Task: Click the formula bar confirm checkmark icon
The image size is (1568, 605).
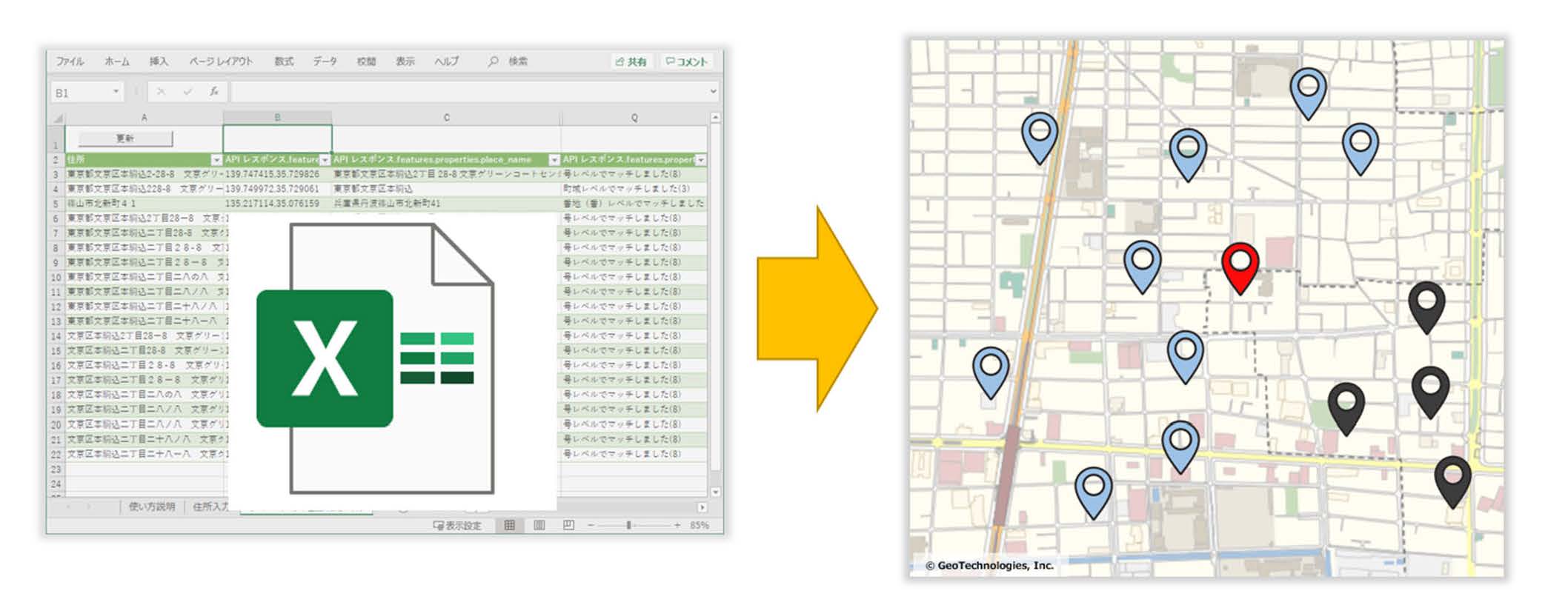Action: tap(187, 92)
